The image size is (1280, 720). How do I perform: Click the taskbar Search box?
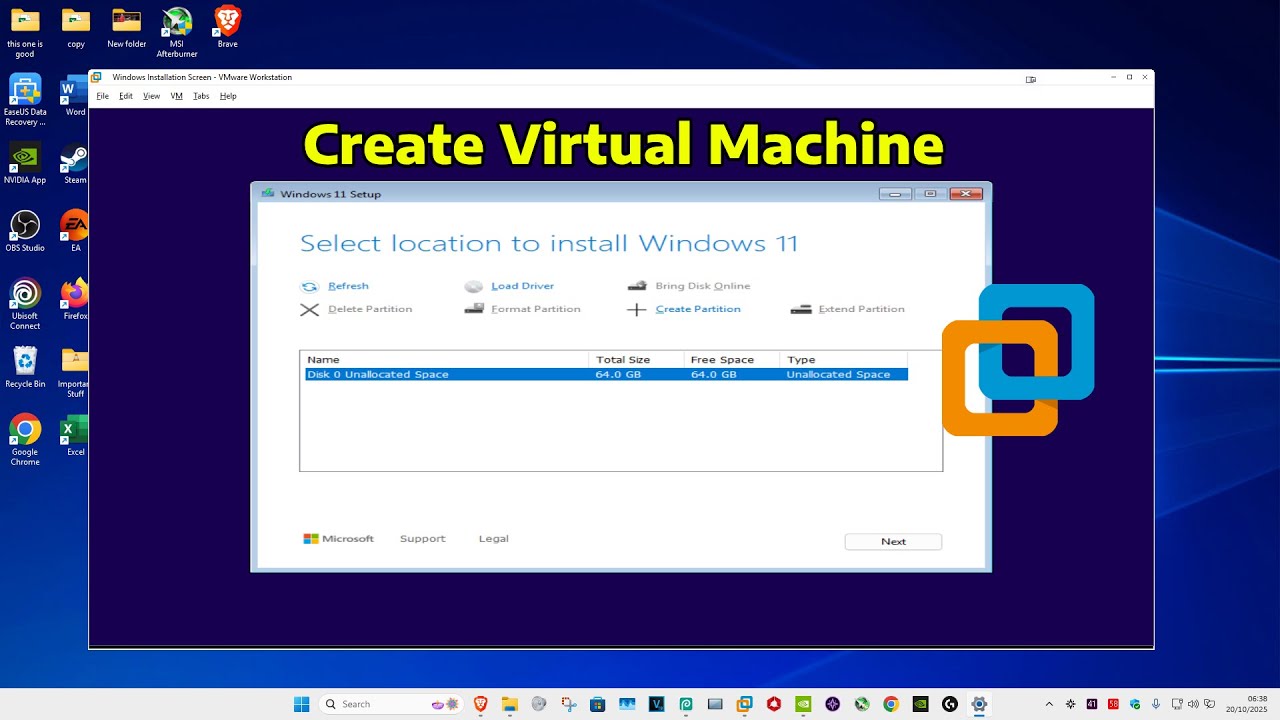(392, 704)
